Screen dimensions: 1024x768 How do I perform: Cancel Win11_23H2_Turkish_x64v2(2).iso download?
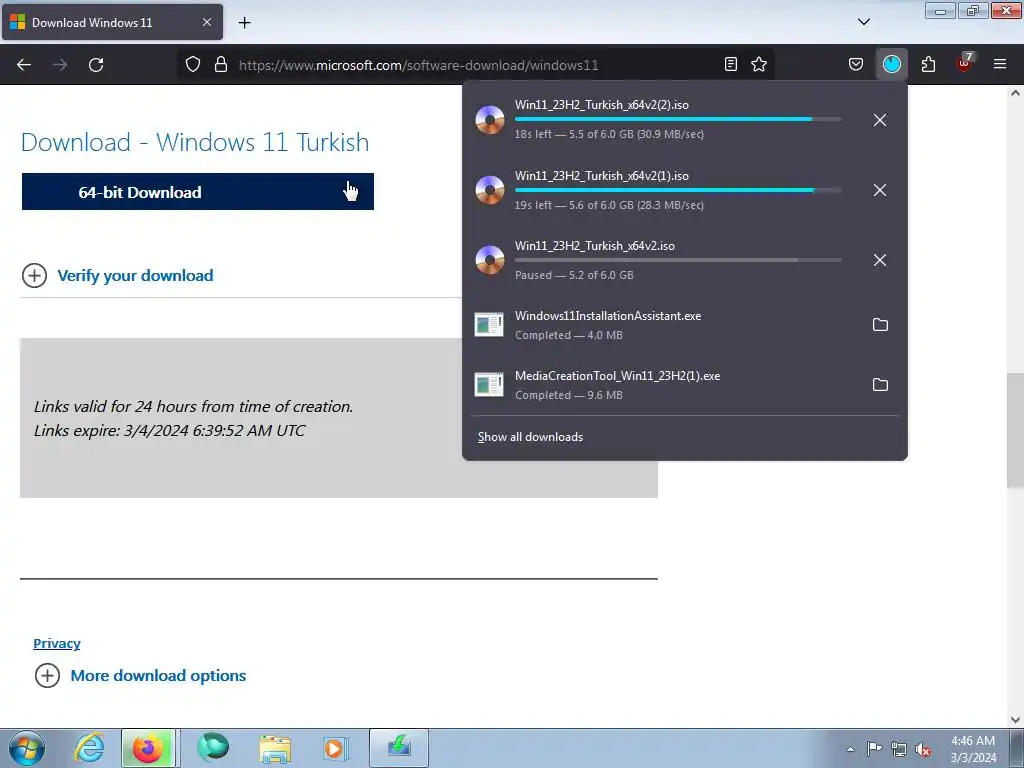coord(880,120)
